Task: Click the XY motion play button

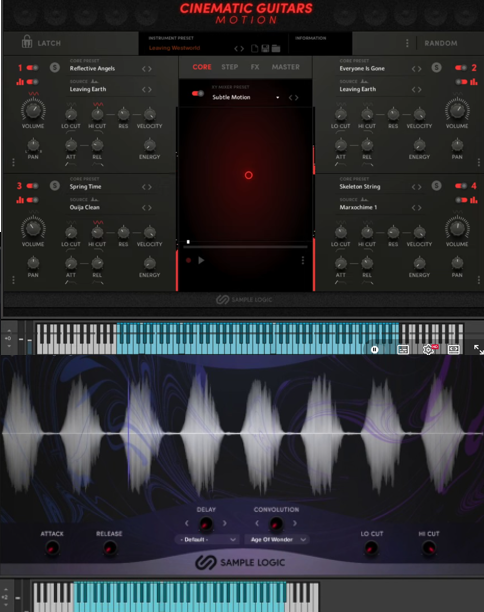Action: click(201, 260)
